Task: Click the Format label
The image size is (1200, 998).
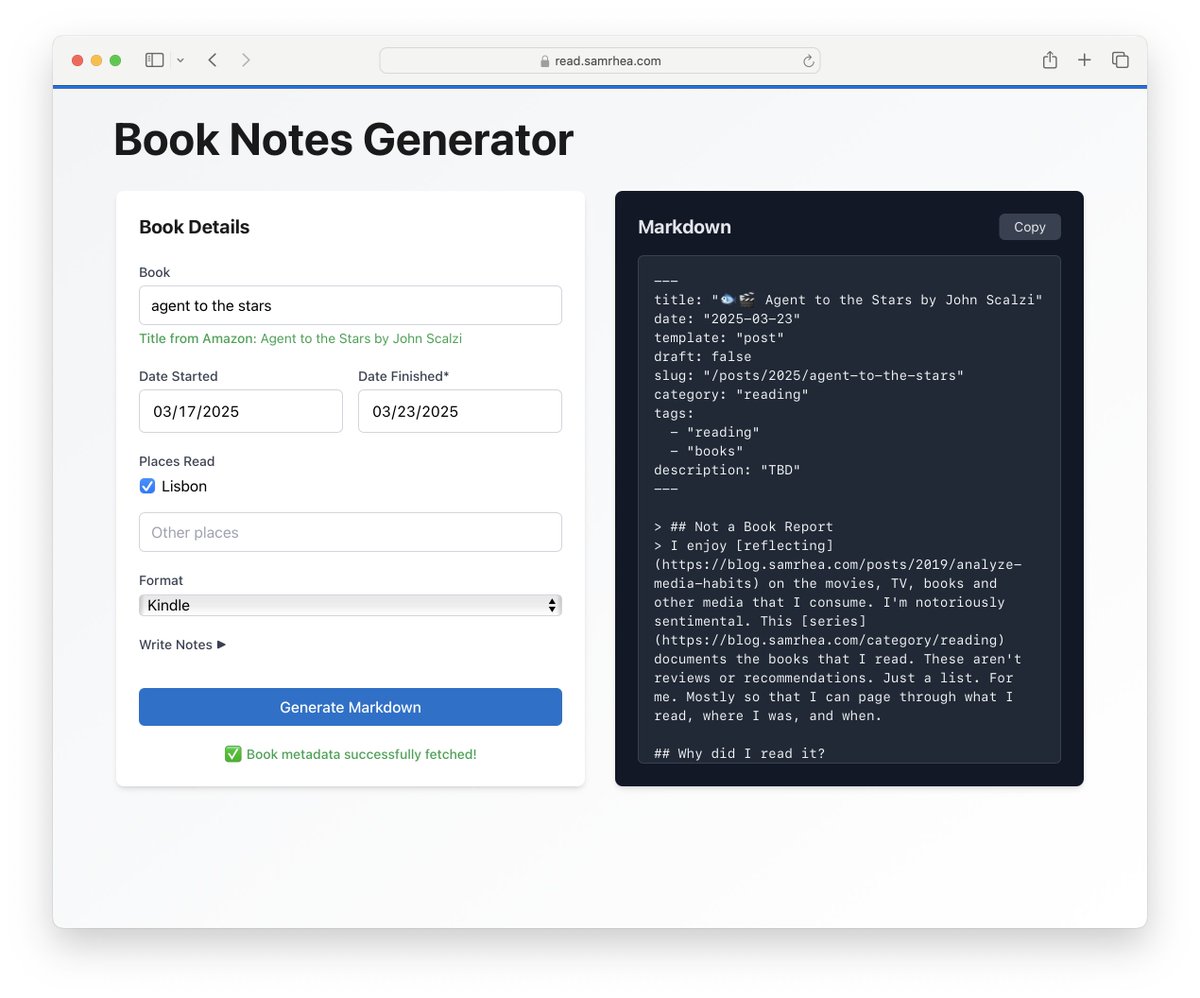Action: pyautogui.click(x=161, y=581)
